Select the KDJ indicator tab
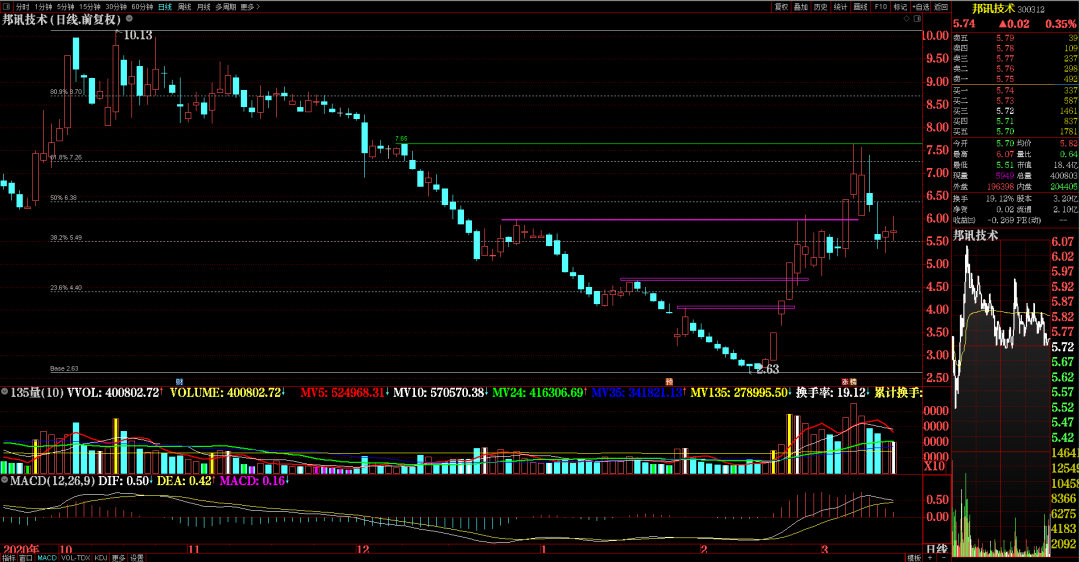Image resolution: width=1080 pixels, height=562 pixels. 101,558
